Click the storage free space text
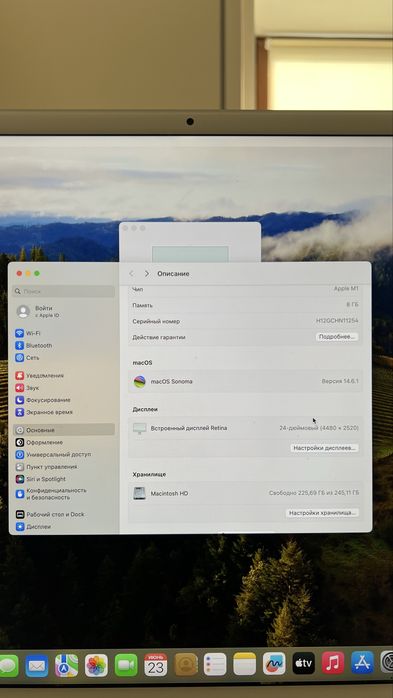 pyautogui.click(x=314, y=493)
